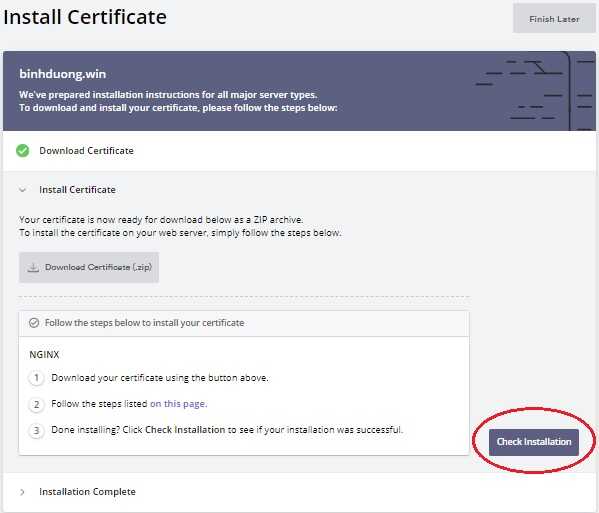Open the 'on this page' link

click(178, 404)
